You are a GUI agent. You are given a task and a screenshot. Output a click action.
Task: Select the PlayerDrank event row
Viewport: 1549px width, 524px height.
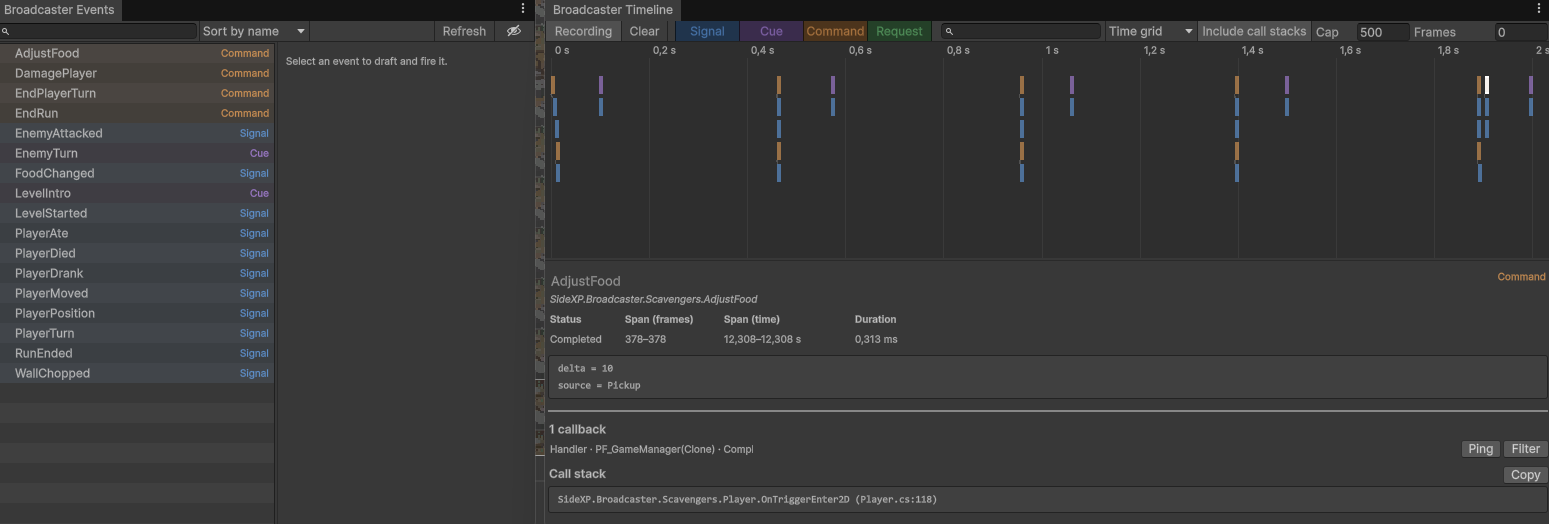(x=137, y=273)
